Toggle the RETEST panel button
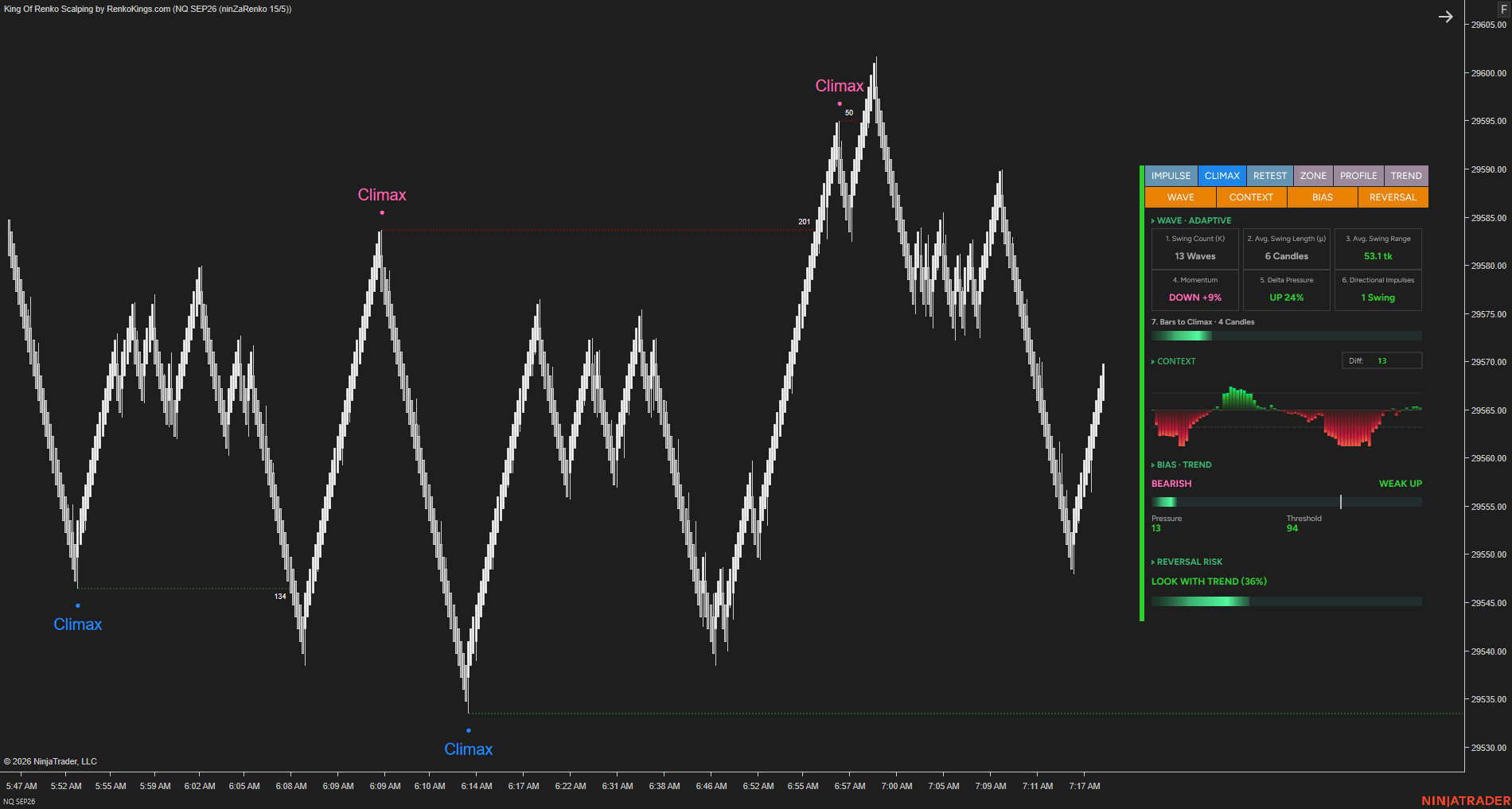The width and height of the screenshot is (1512, 809). (1270, 176)
